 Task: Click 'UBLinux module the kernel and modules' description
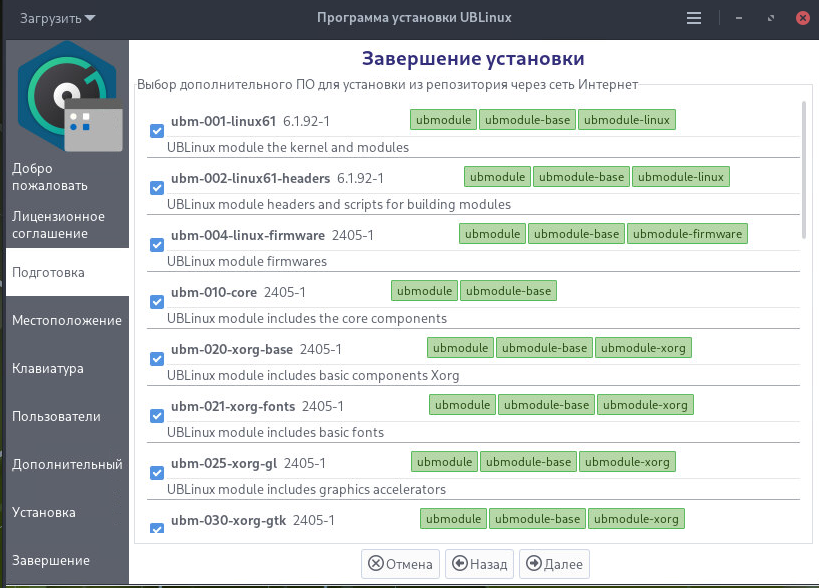coord(288,147)
